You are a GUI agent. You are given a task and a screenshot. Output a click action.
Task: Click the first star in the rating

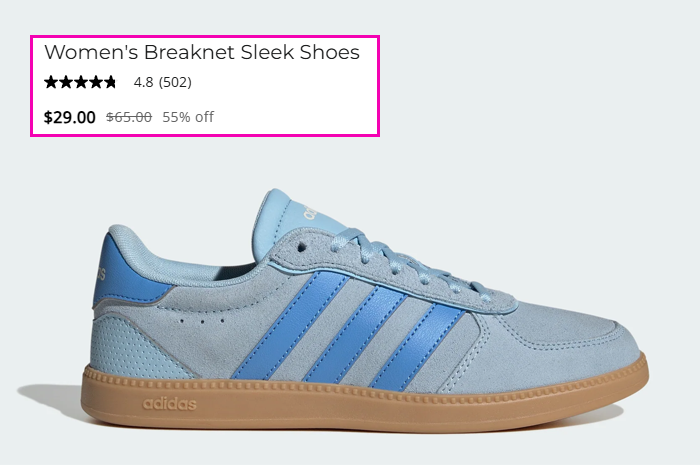[x=51, y=82]
